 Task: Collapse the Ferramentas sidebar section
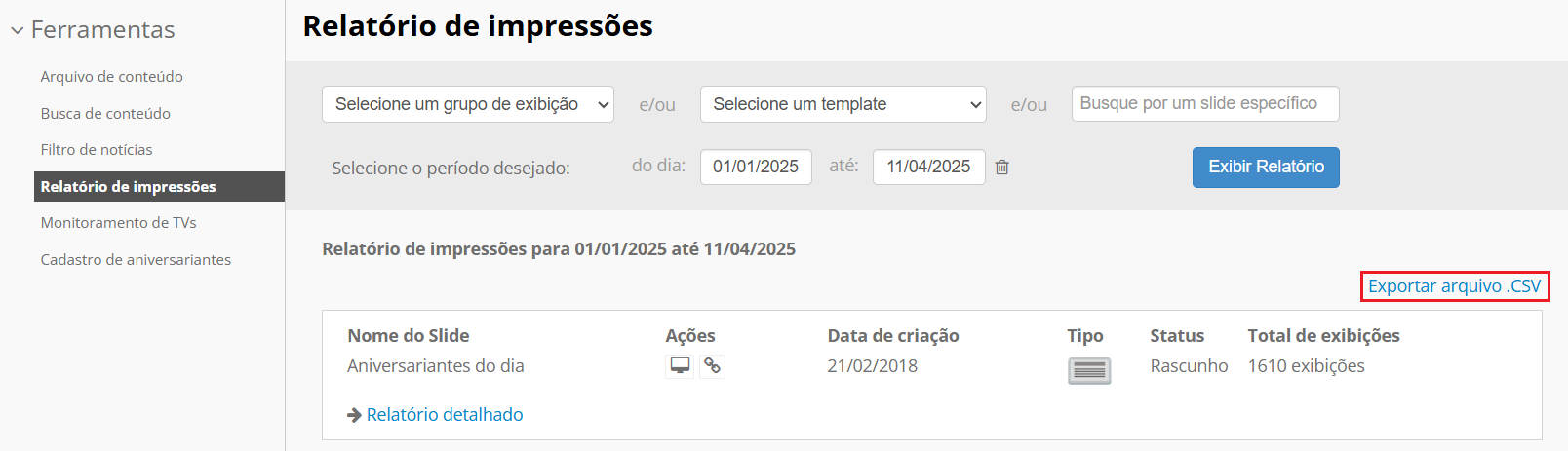point(18,30)
